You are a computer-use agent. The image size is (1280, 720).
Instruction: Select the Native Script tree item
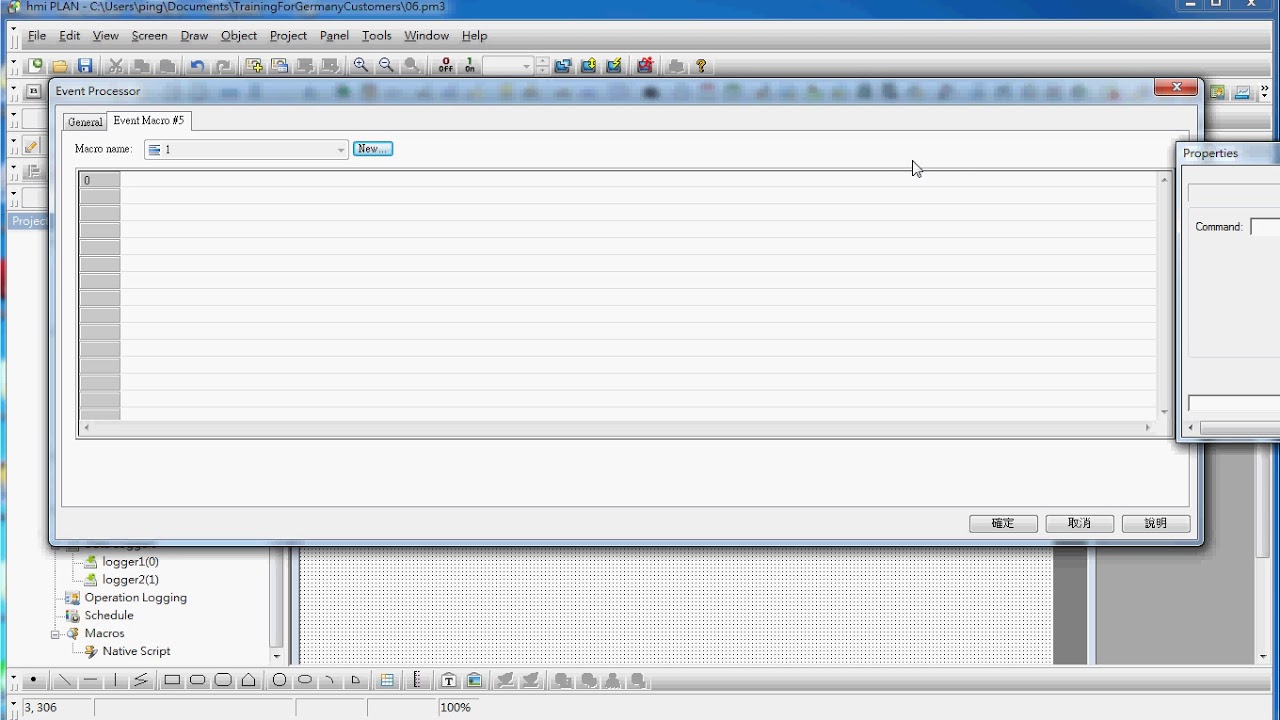136,651
